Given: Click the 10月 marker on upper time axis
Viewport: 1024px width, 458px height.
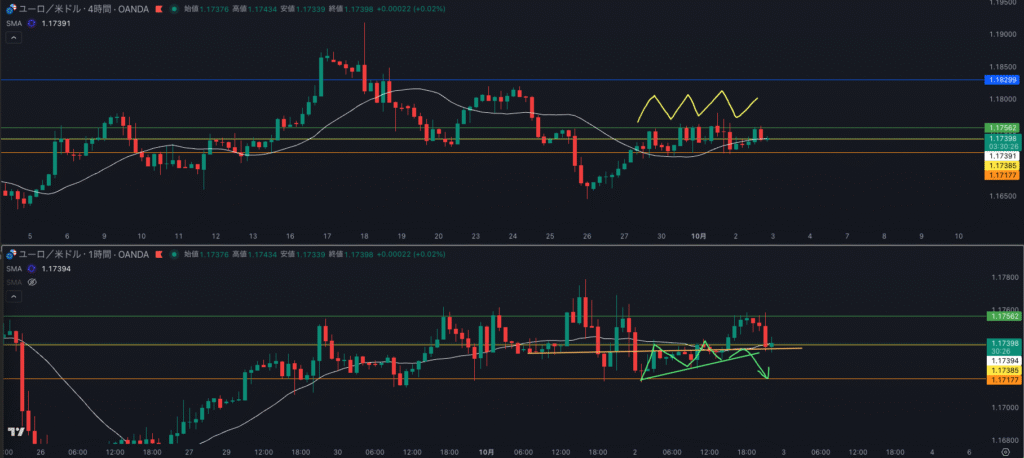Looking at the screenshot, I should tap(699, 236).
